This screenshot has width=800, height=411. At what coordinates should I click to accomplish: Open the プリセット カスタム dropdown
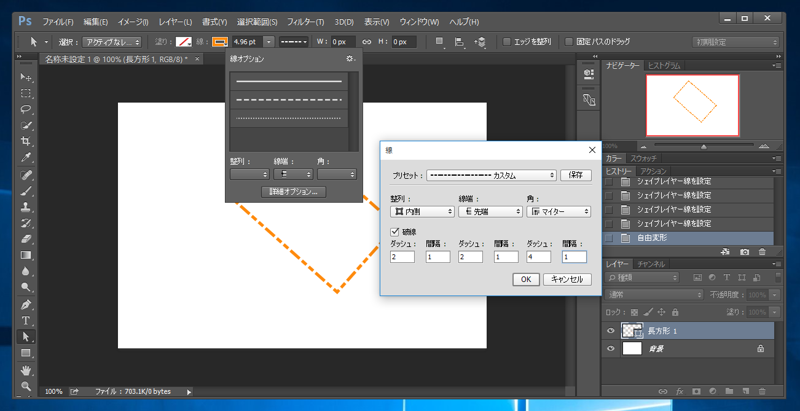pos(491,175)
